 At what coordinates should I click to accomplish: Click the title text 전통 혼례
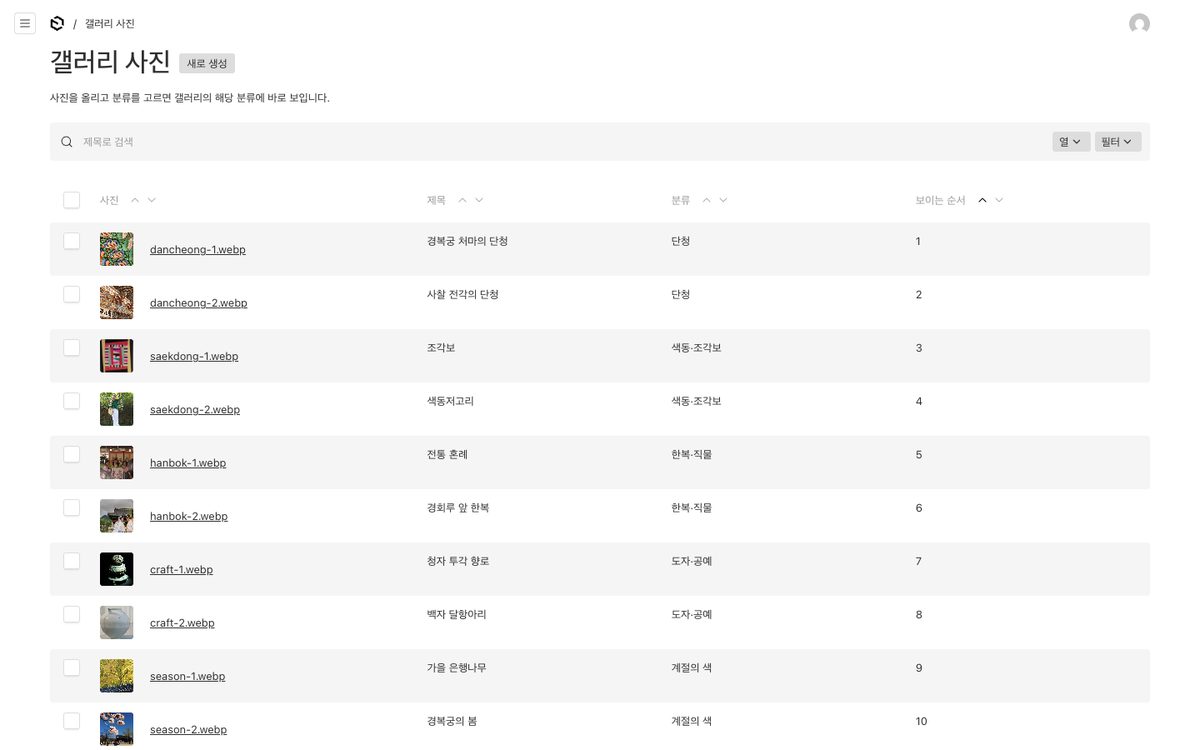coord(447,454)
